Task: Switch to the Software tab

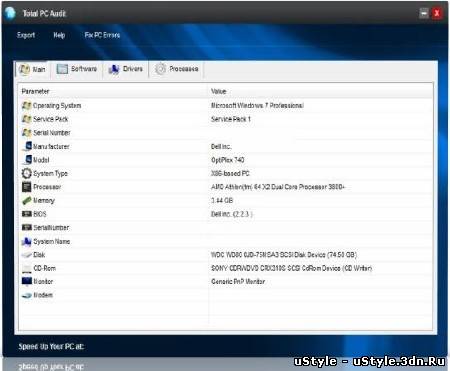Action: [x=77, y=69]
